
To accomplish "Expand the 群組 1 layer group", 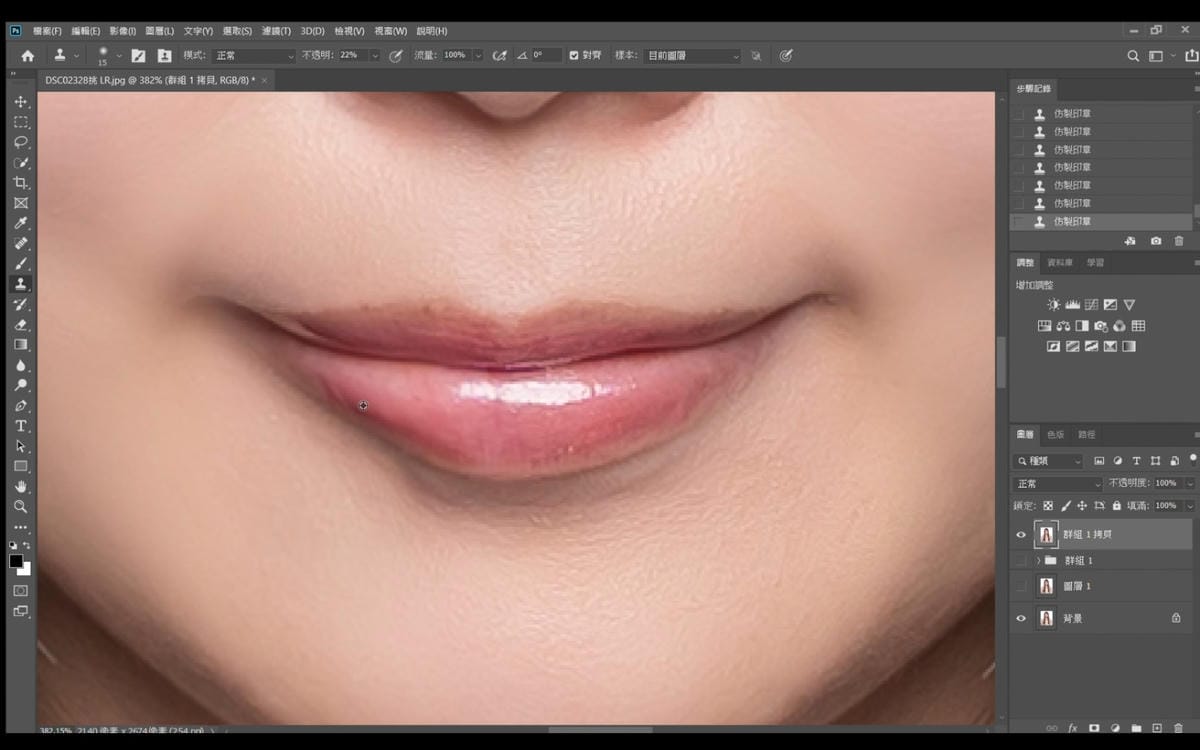I will 1037,561.
